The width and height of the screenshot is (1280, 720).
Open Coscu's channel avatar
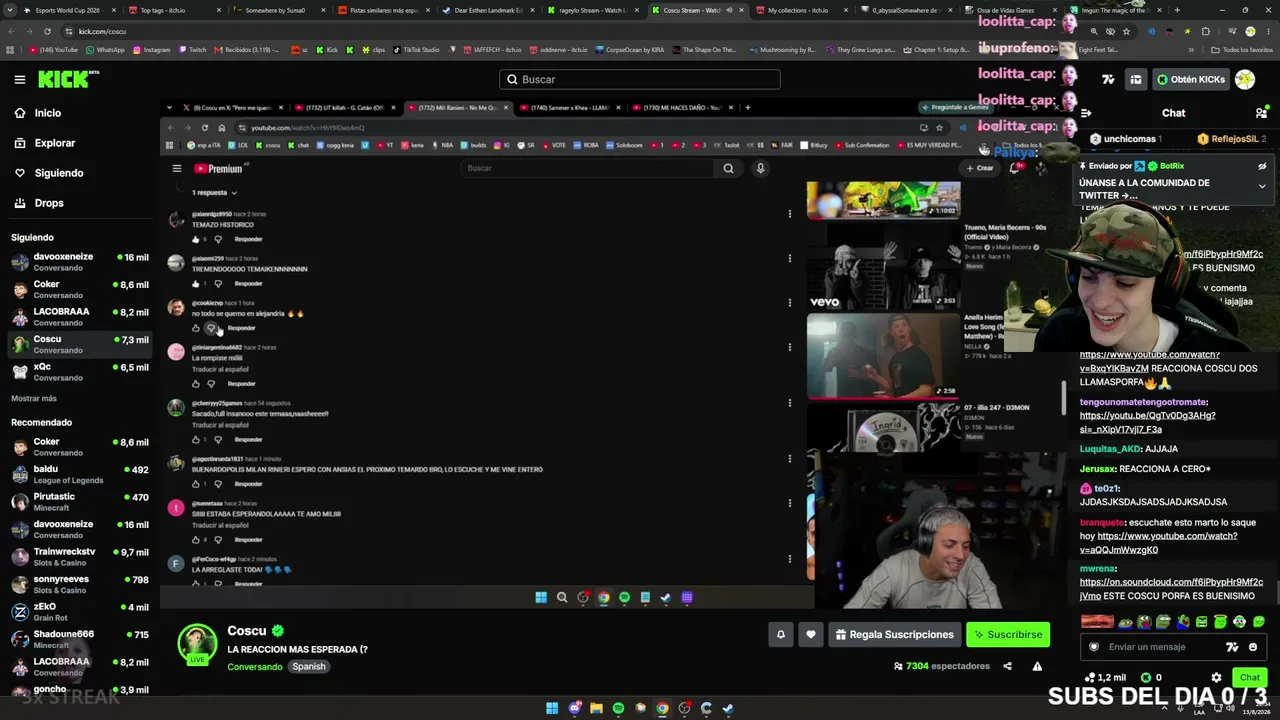(x=197, y=644)
